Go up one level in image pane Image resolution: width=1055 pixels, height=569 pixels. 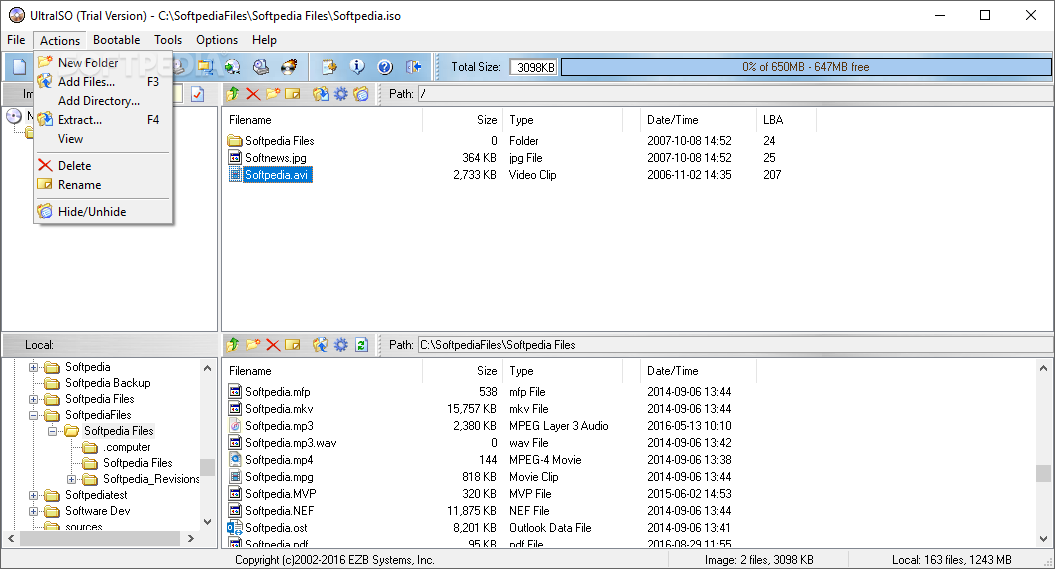pos(233,94)
